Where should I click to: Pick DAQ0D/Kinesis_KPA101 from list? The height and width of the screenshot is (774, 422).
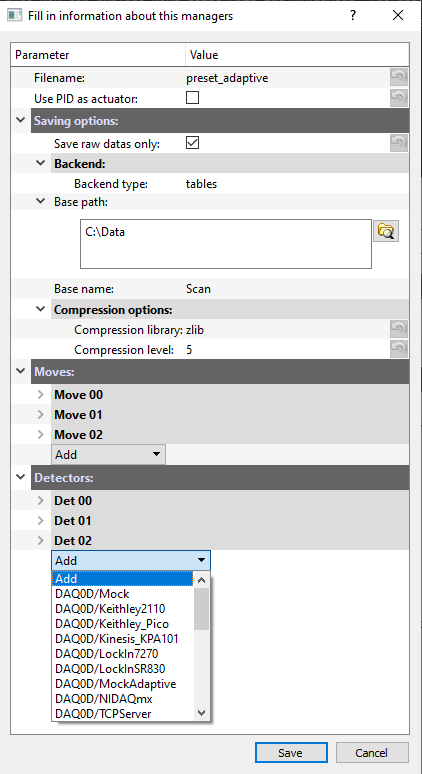[123, 639]
